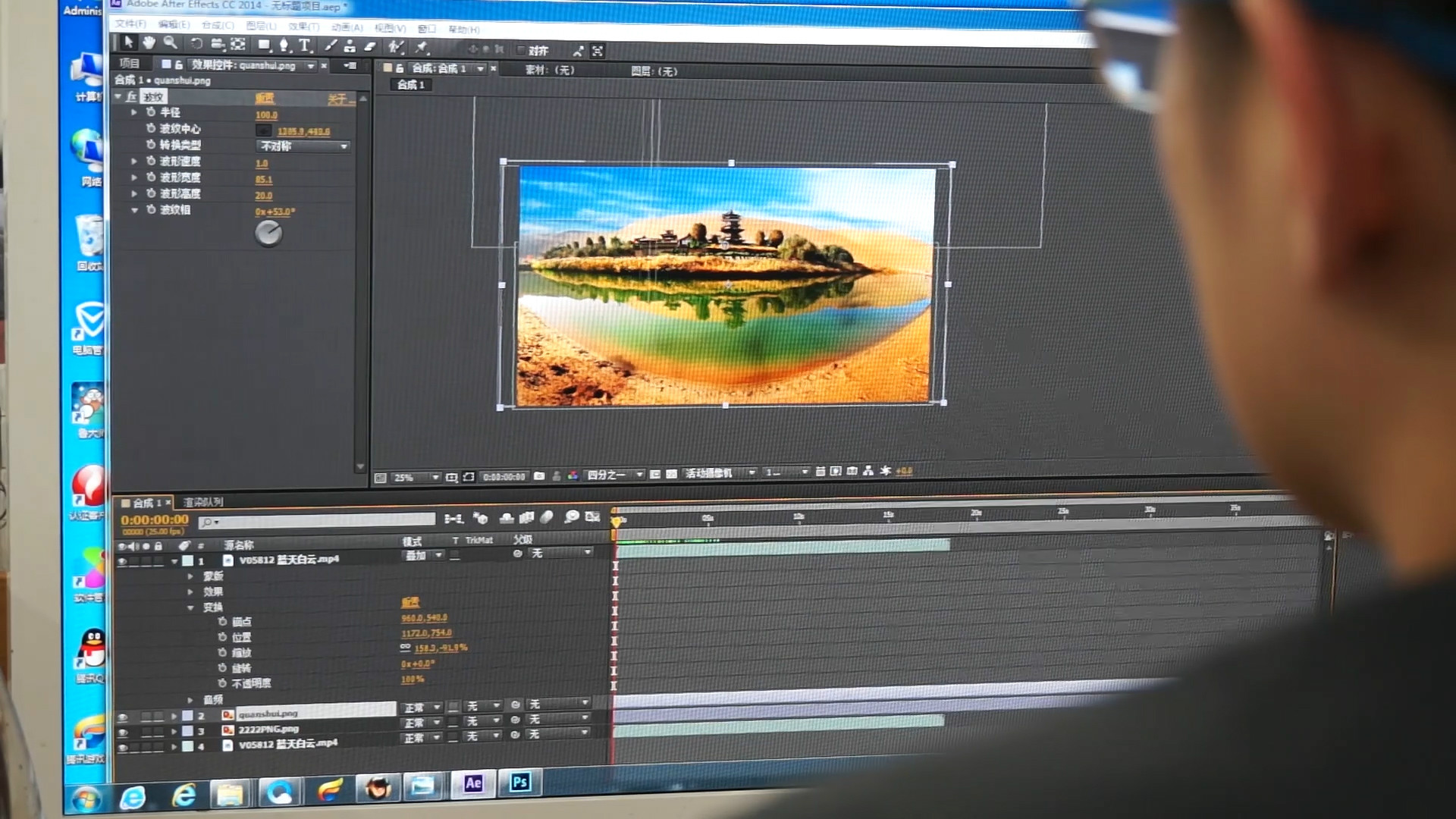Open the 效果(T) menu
Viewport: 1456px width, 819px height.
point(303,27)
